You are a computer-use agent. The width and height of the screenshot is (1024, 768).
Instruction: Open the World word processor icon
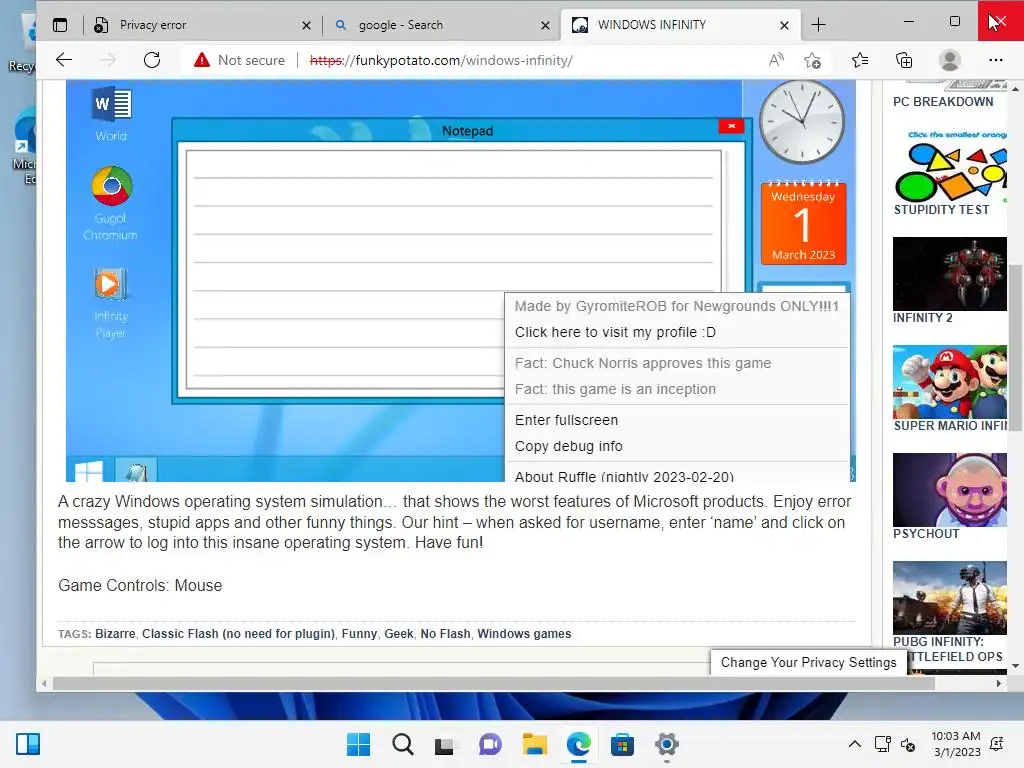click(112, 113)
